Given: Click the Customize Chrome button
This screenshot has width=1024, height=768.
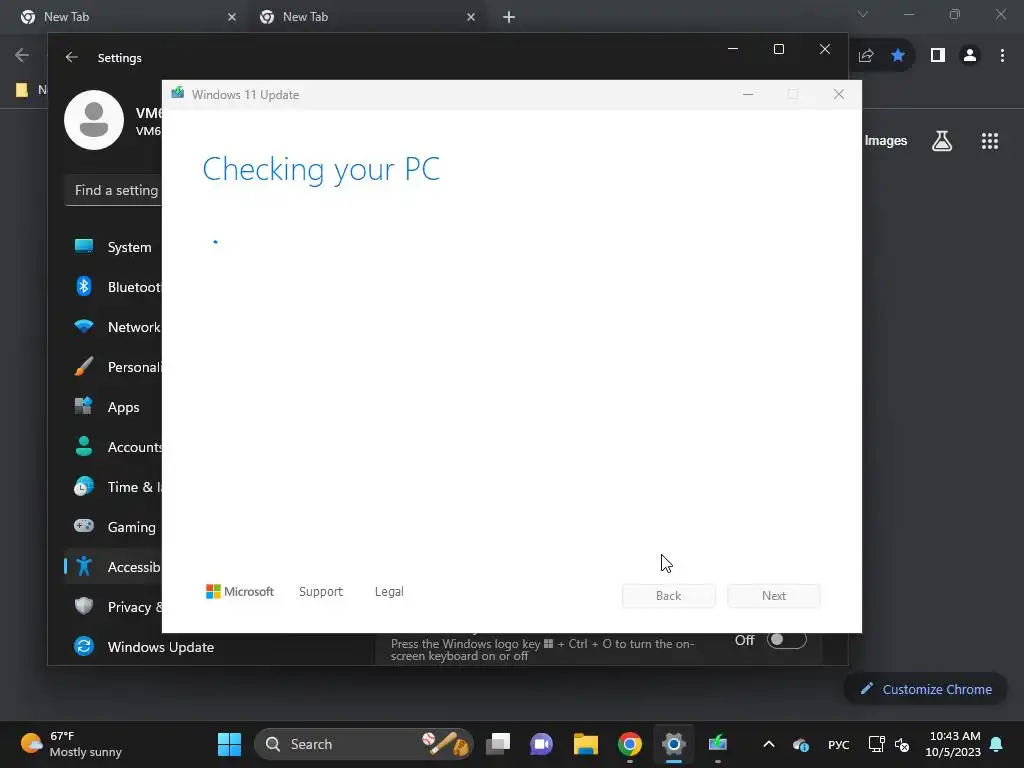Looking at the screenshot, I should click(925, 689).
